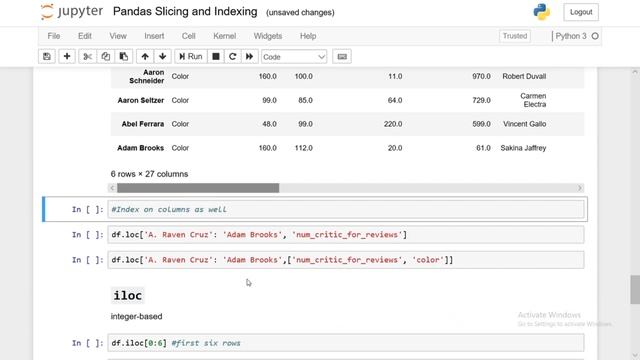Insert a cell below with plus icon
Screen dimensions: 640x360
click(67, 57)
